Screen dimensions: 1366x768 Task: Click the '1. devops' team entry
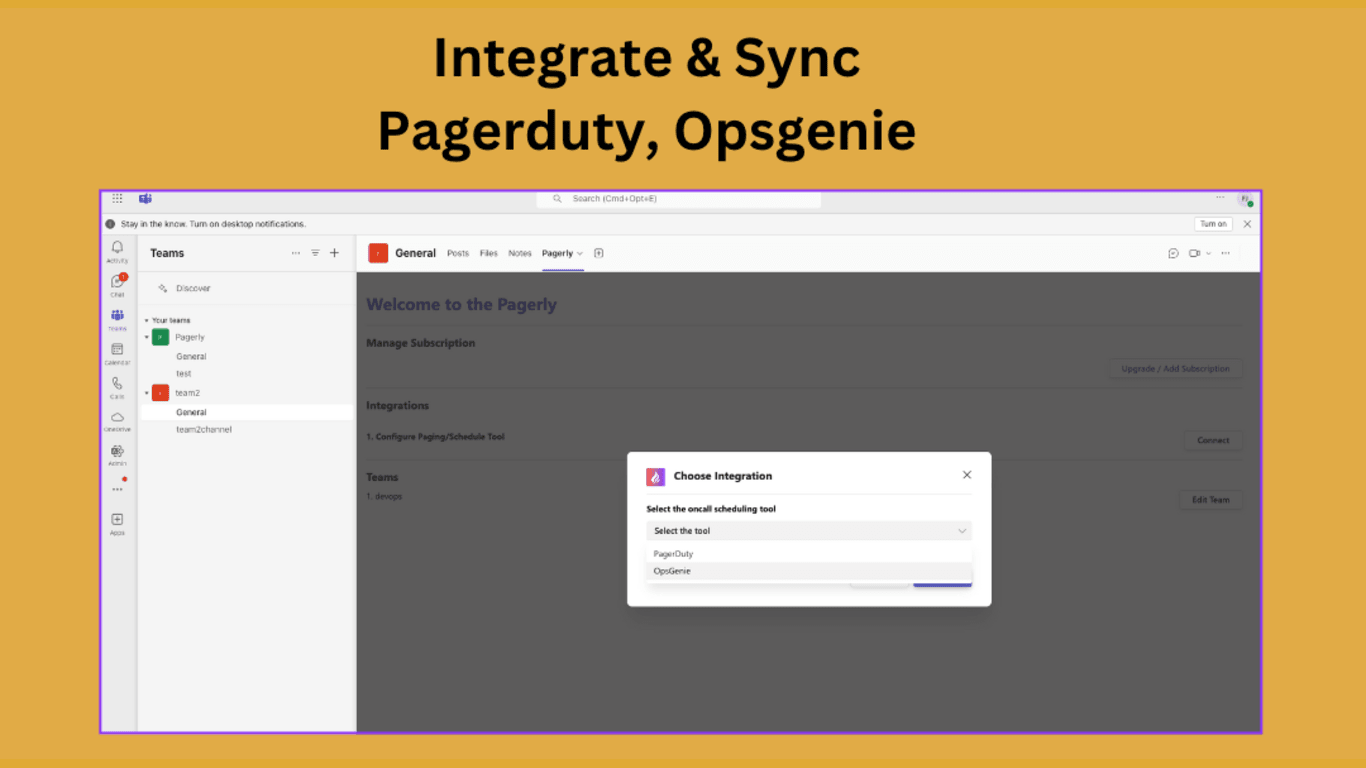384,496
